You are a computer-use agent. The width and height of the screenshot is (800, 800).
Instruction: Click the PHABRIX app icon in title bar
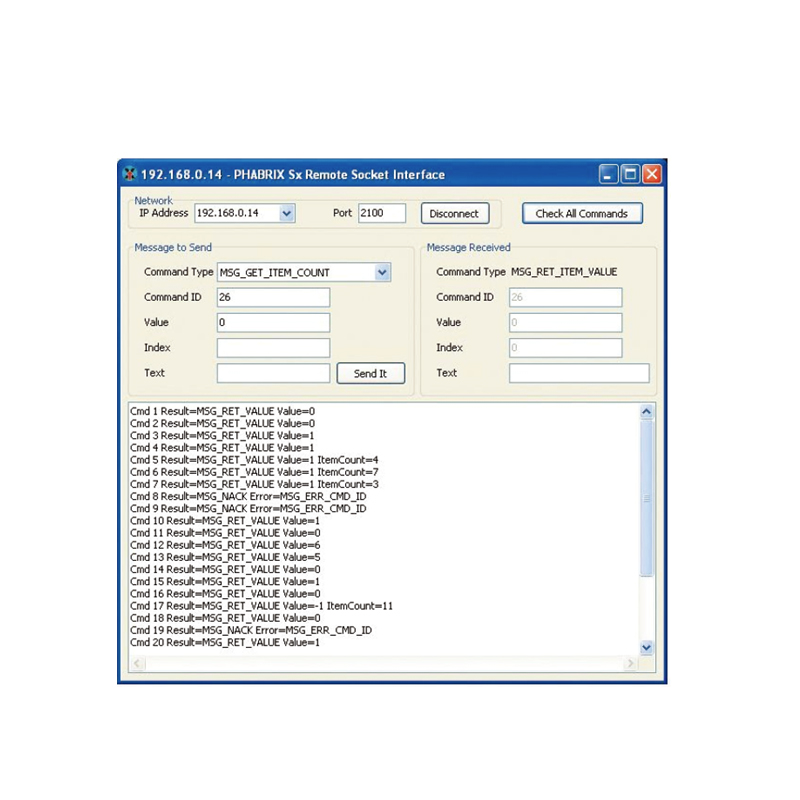coord(130,174)
